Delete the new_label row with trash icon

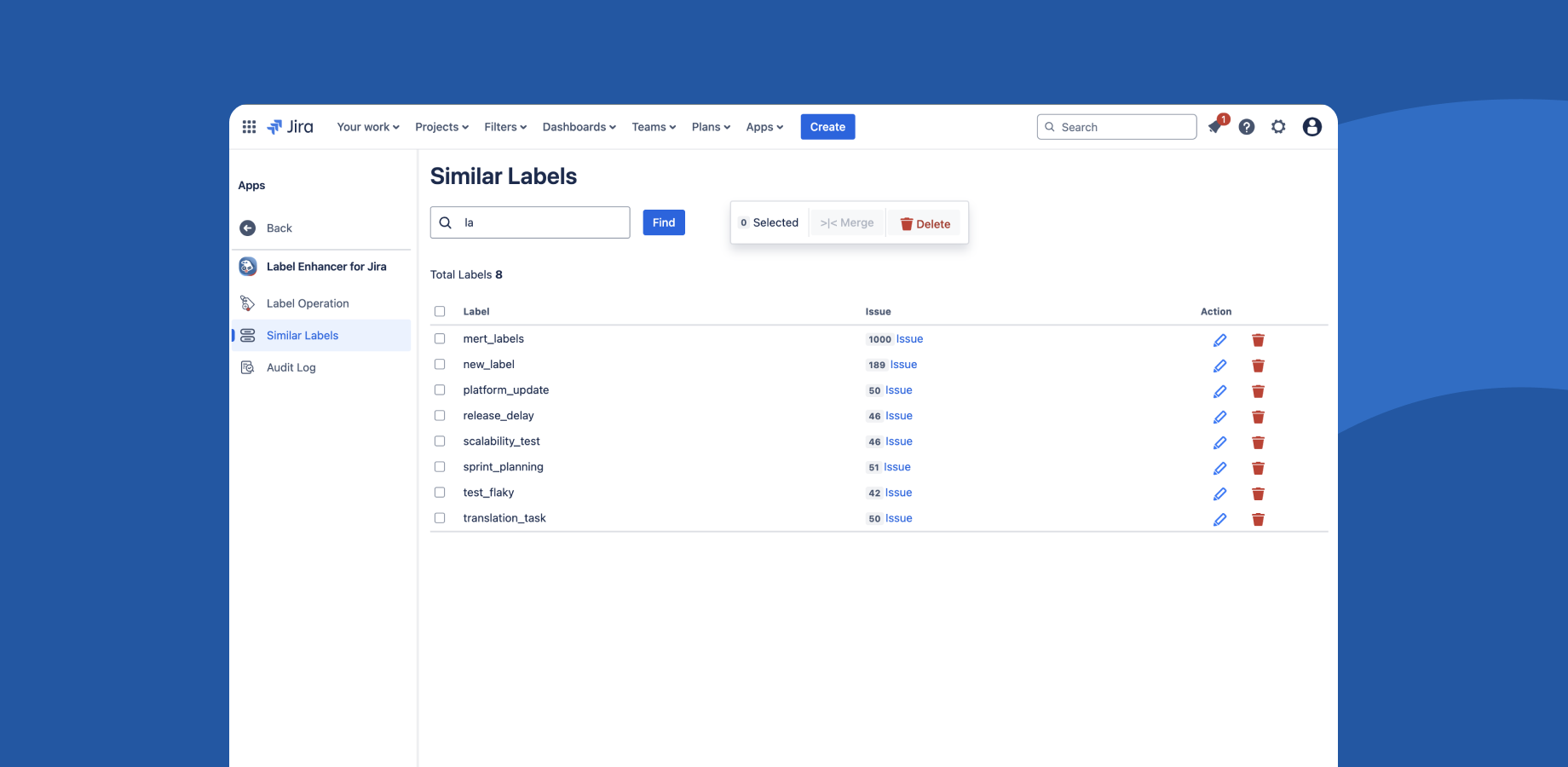pyautogui.click(x=1258, y=366)
